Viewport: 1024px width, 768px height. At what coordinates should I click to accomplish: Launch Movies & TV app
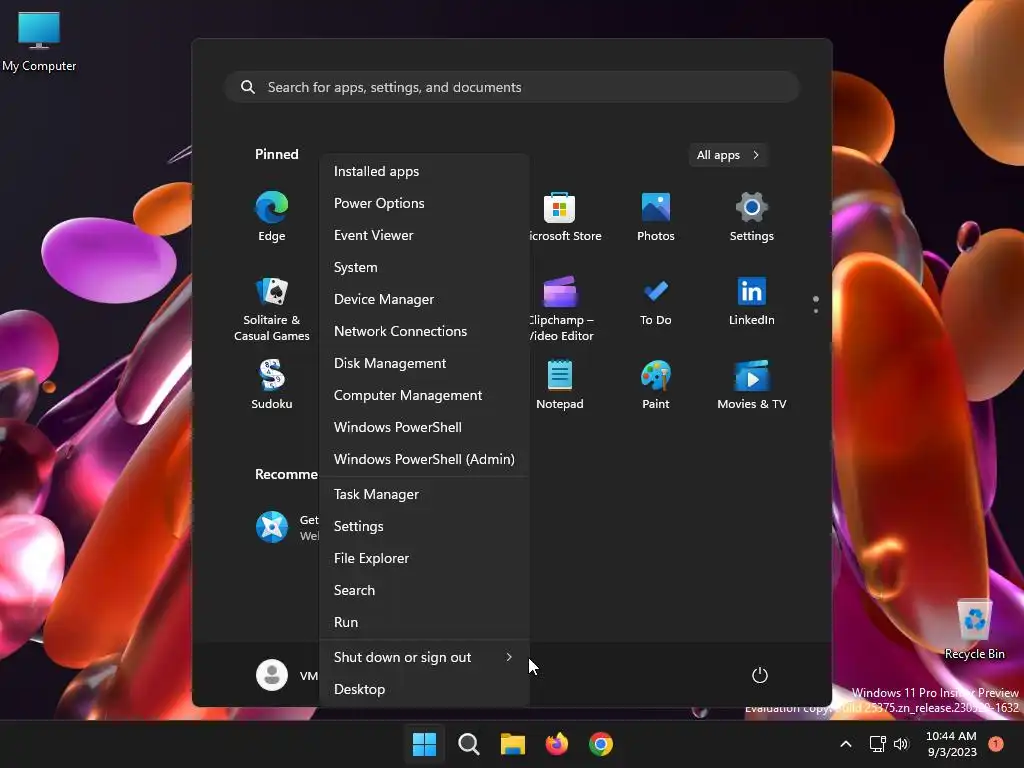click(x=752, y=384)
